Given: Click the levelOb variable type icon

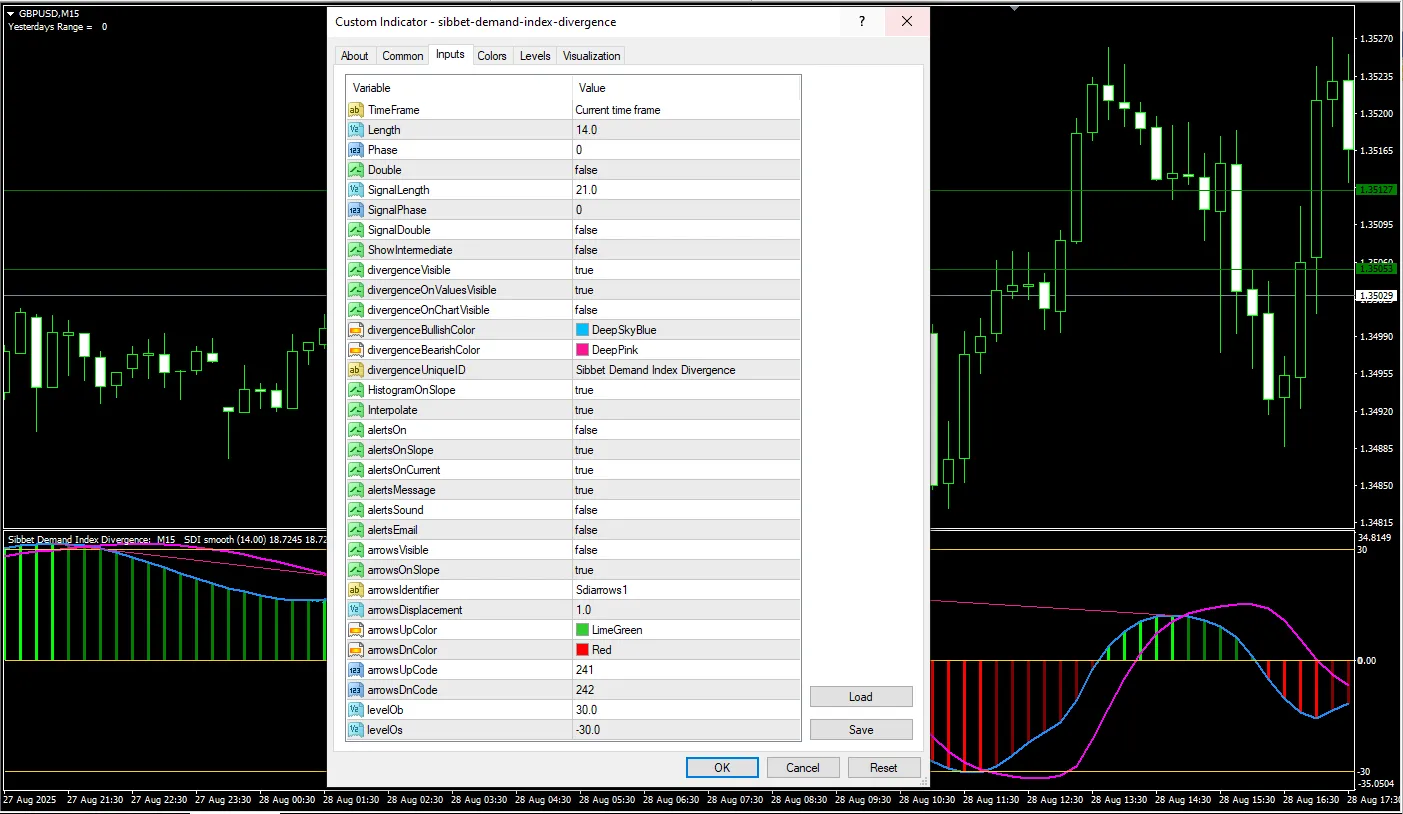Looking at the screenshot, I should coord(355,710).
